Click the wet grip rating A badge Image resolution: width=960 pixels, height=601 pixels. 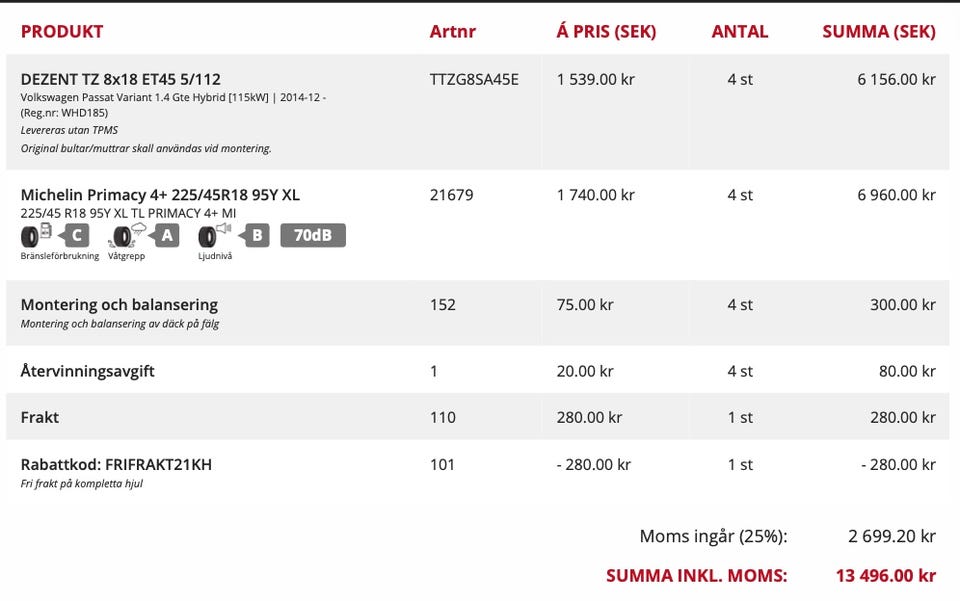click(x=165, y=236)
